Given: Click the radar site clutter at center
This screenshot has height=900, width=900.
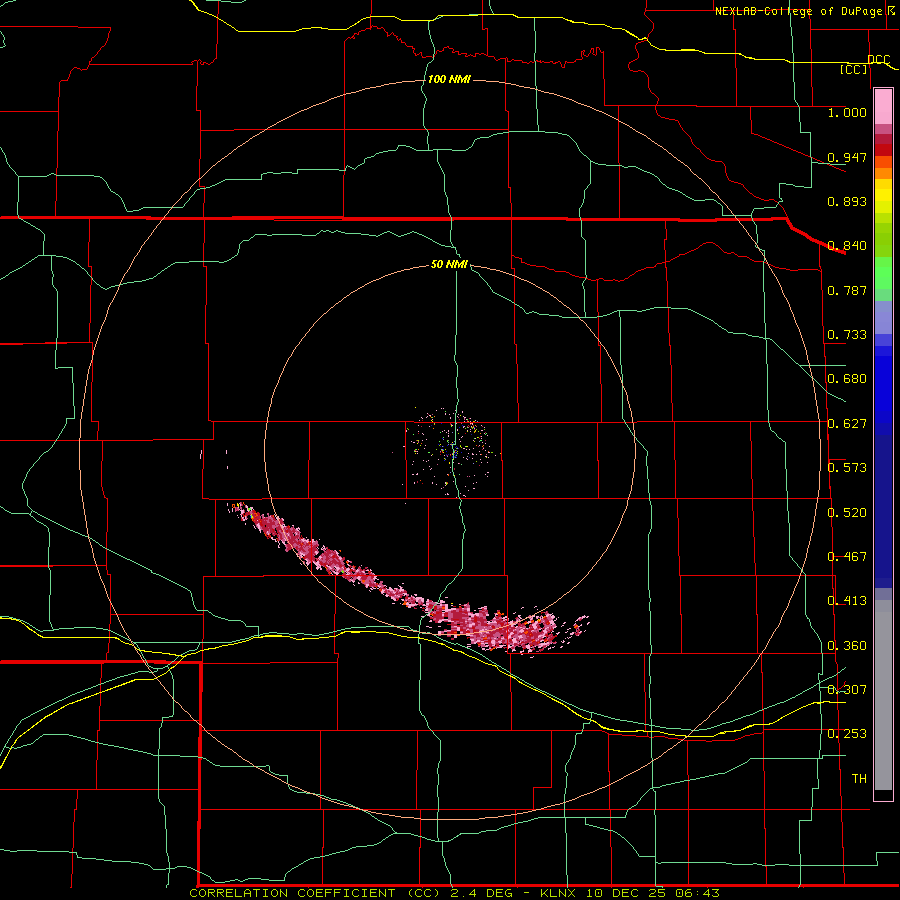Looking at the screenshot, I should [452, 451].
